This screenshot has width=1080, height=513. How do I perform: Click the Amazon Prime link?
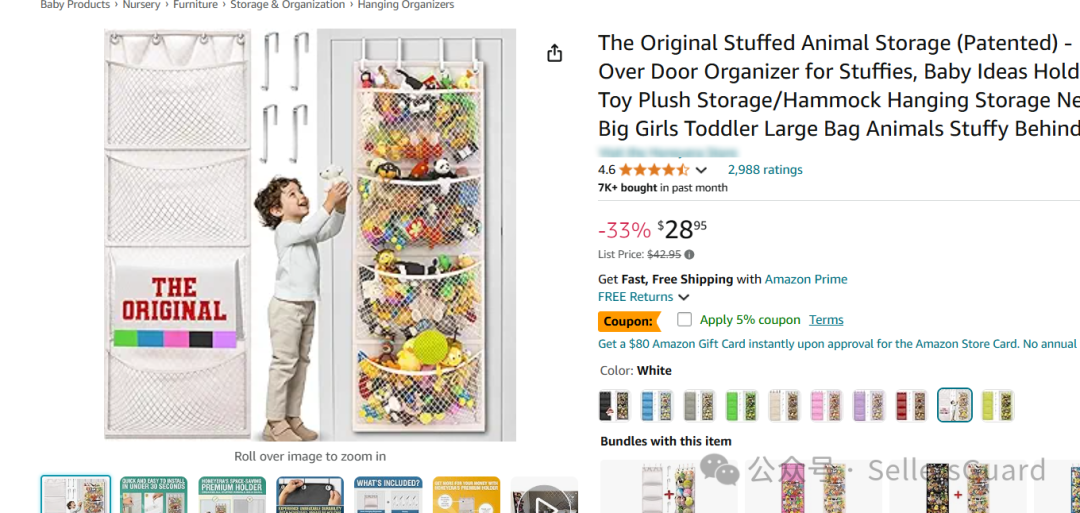(806, 279)
